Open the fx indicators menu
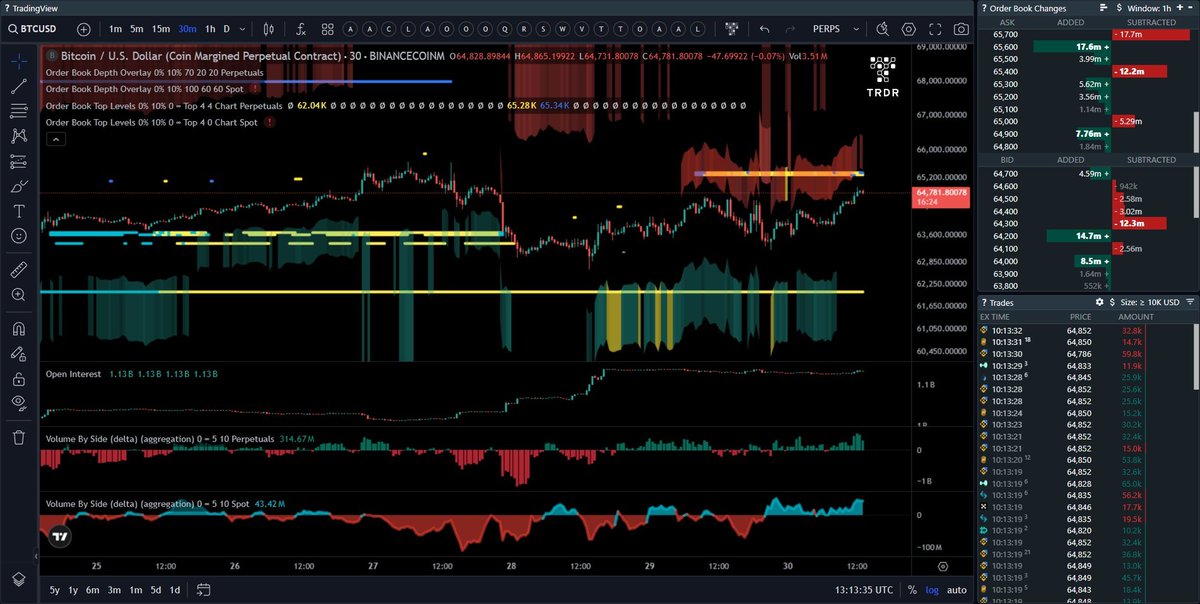 pos(301,29)
